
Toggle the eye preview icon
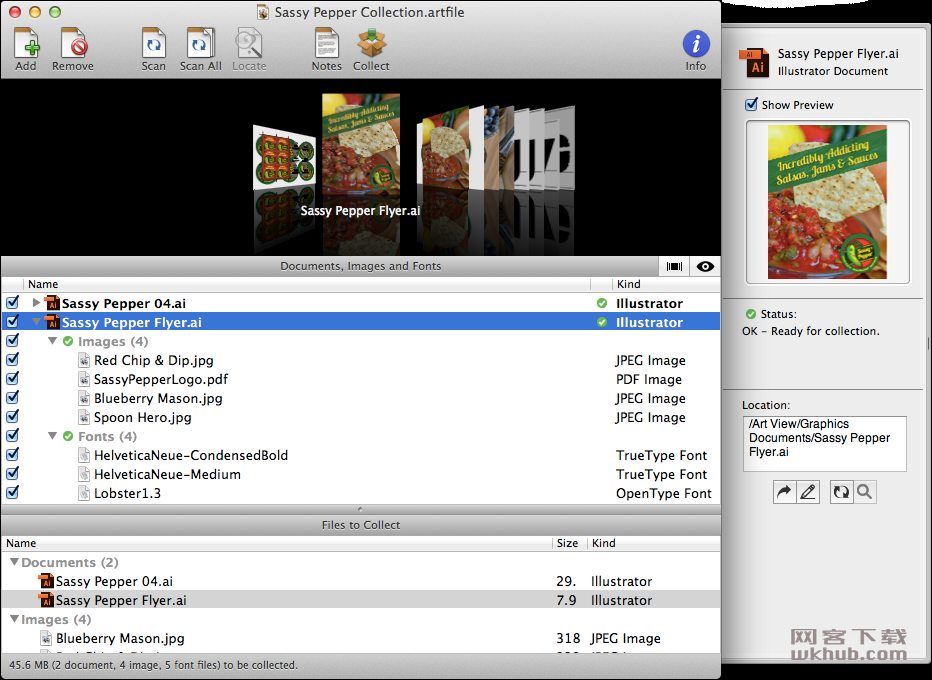(705, 266)
